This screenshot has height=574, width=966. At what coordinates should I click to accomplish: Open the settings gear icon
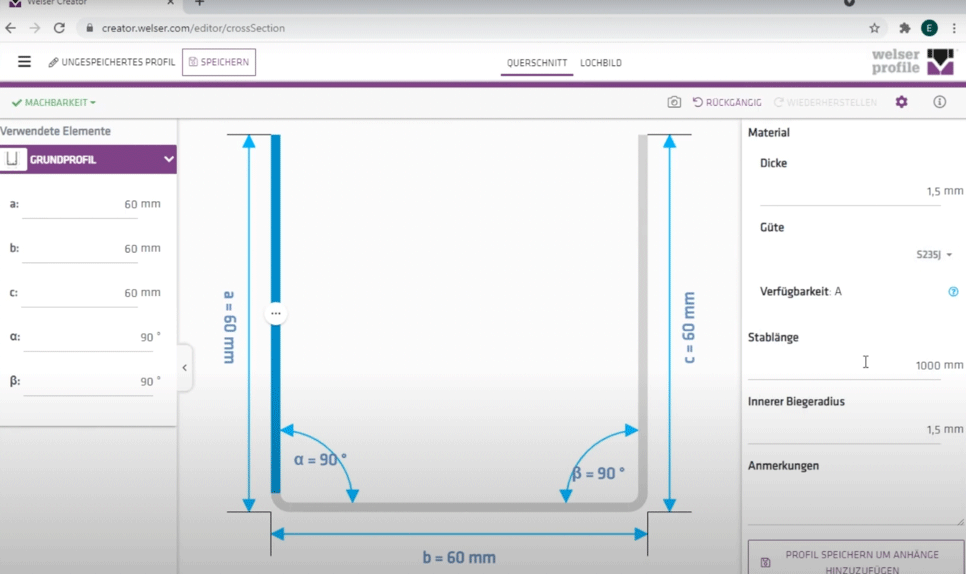[x=901, y=102]
